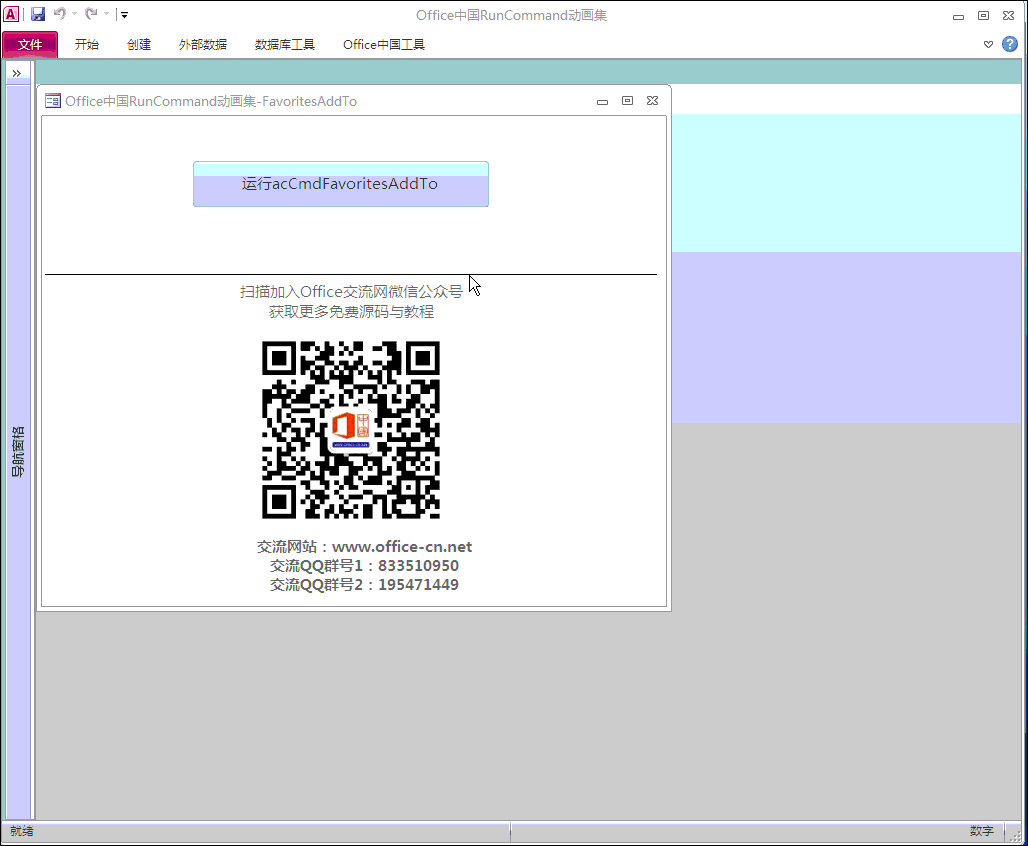Expand the ribbon with the chevron icon
The height and width of the screenshot is (846, 1028).
coord(988,45)
